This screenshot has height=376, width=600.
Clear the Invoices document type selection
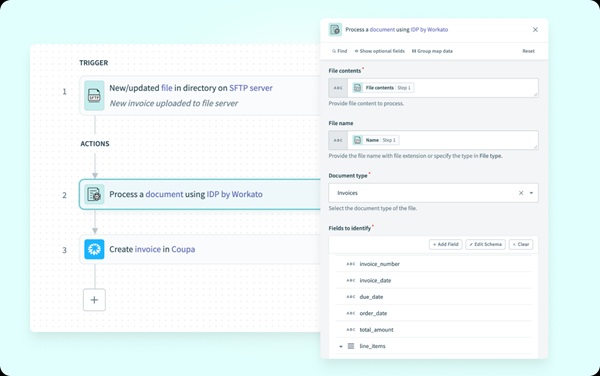click(521, 193)
